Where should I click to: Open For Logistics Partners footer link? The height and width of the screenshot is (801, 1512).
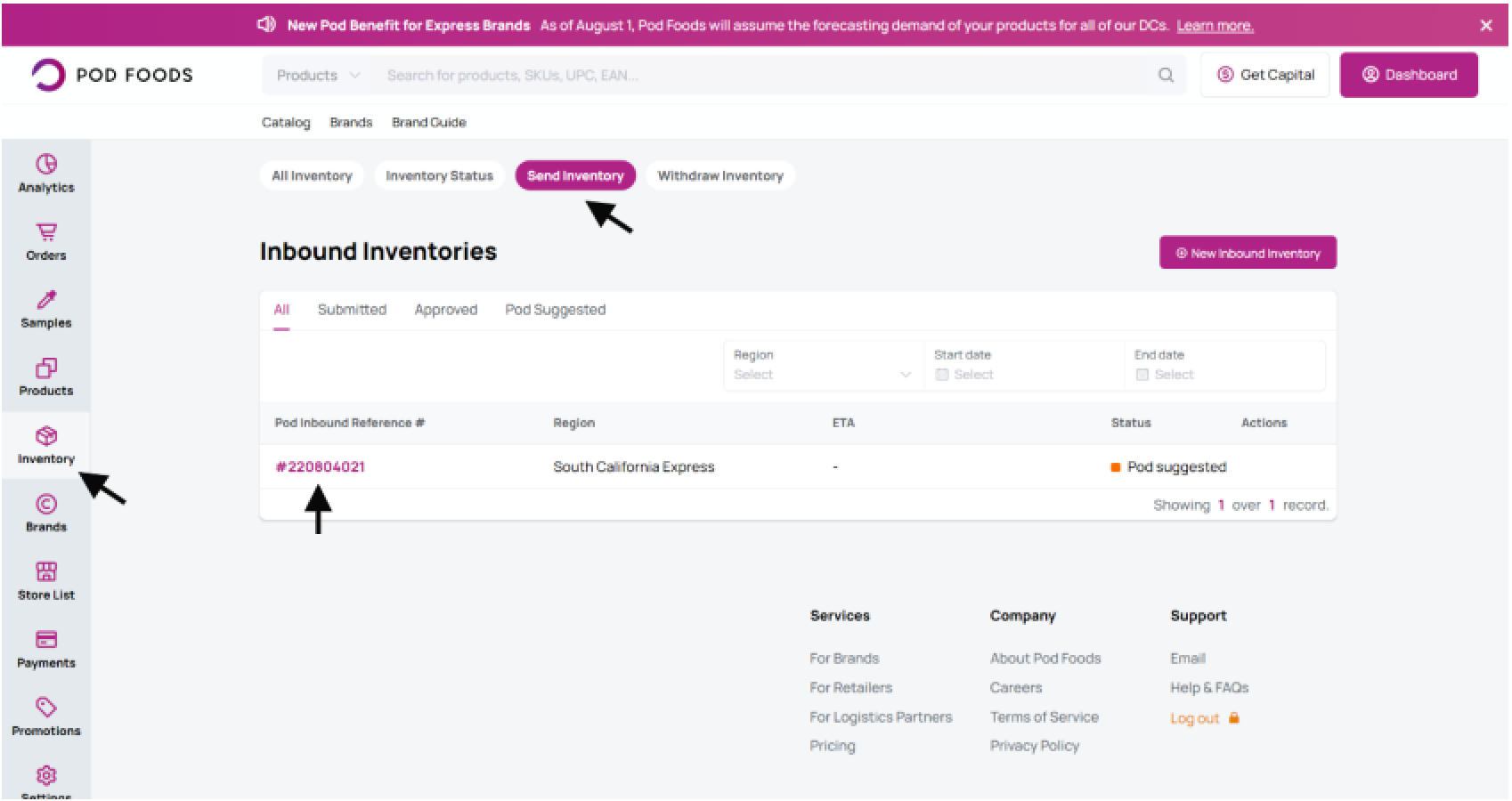pos(881,717)
